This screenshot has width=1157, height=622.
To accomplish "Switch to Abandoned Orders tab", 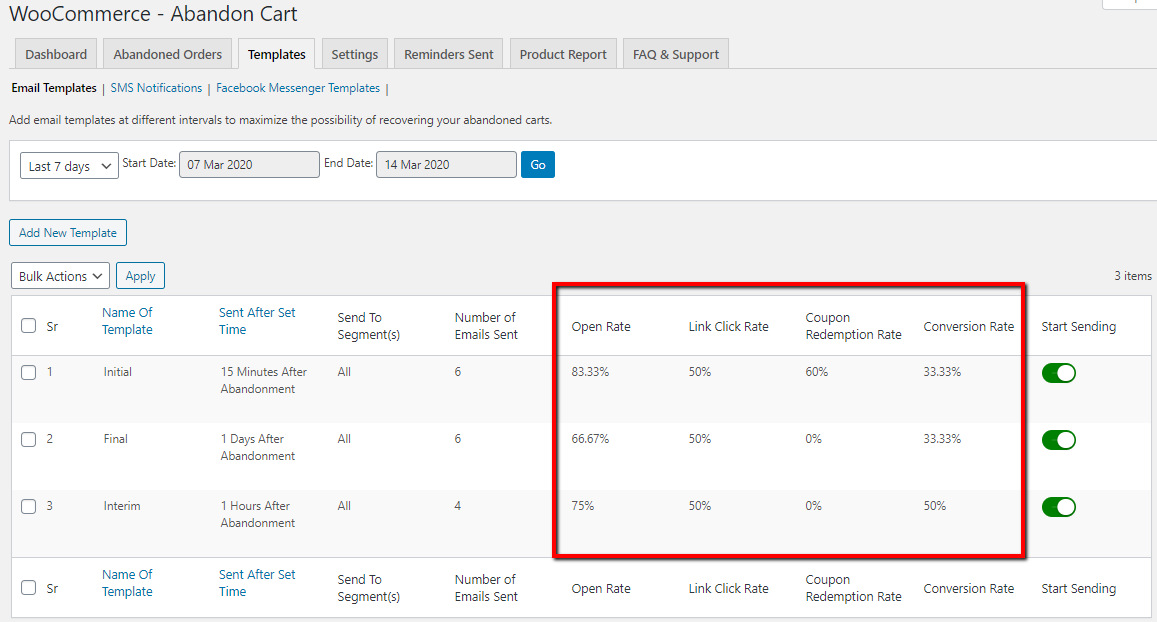I will point(167,54).
